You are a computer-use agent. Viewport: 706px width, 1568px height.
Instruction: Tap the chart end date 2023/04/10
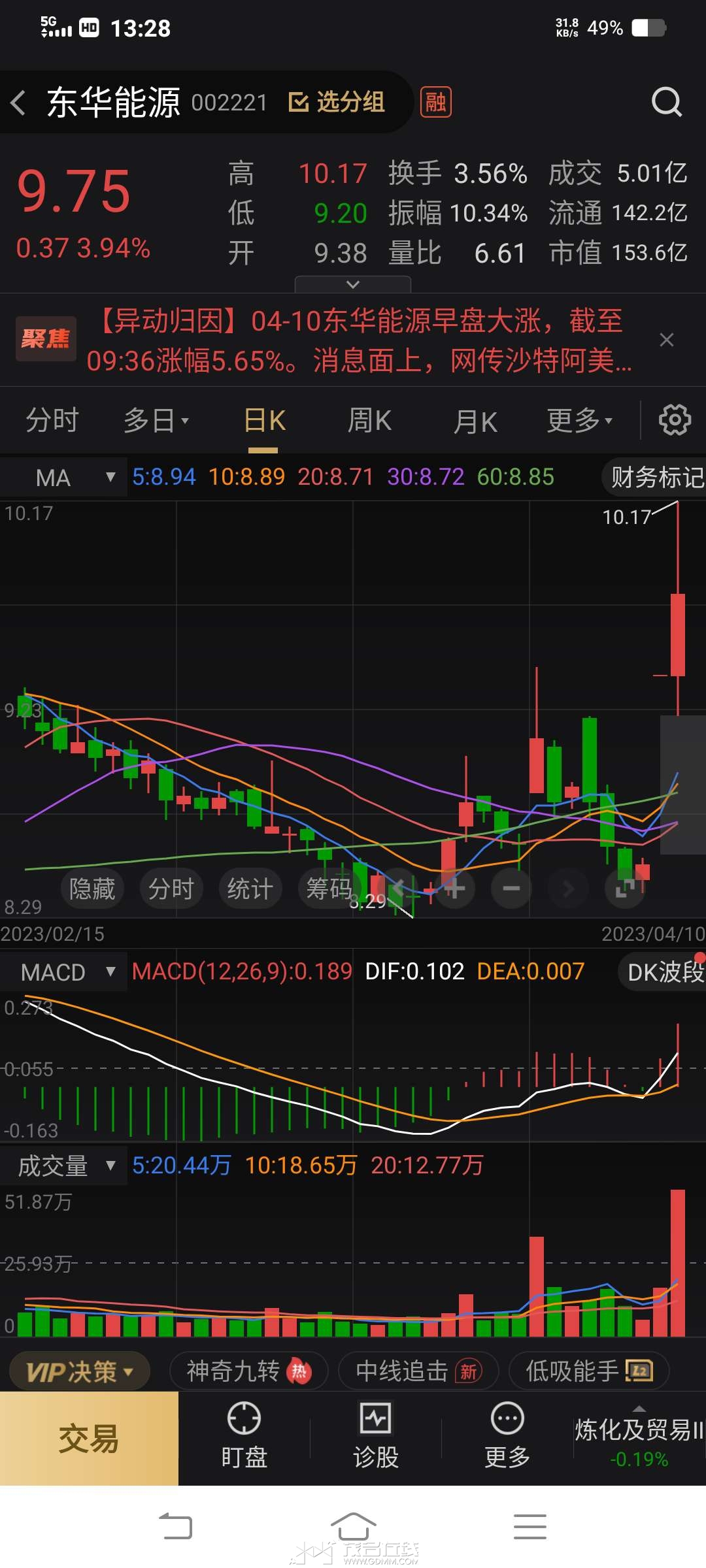point(653,934)
